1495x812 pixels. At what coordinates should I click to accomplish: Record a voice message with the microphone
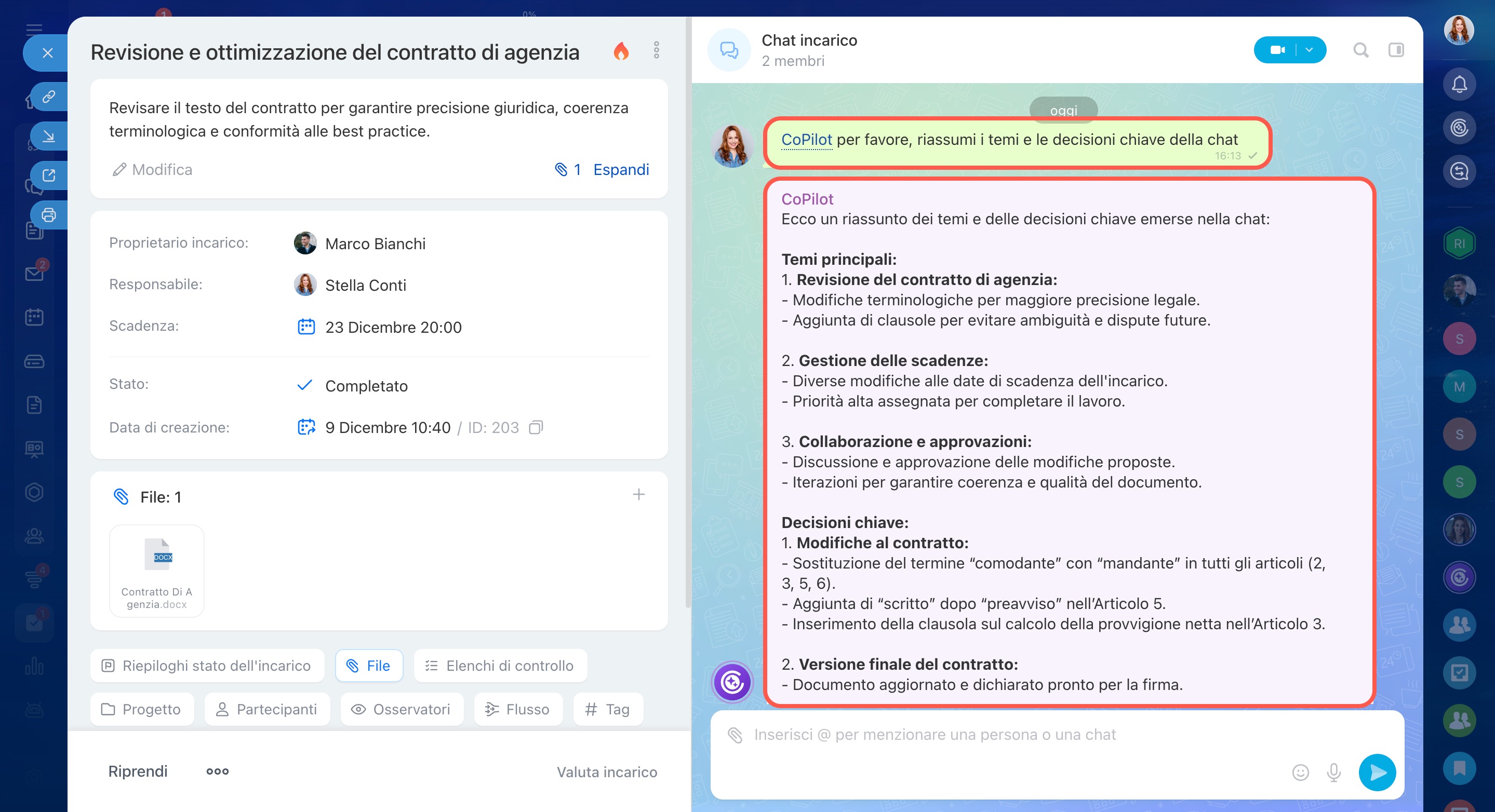1333,772
